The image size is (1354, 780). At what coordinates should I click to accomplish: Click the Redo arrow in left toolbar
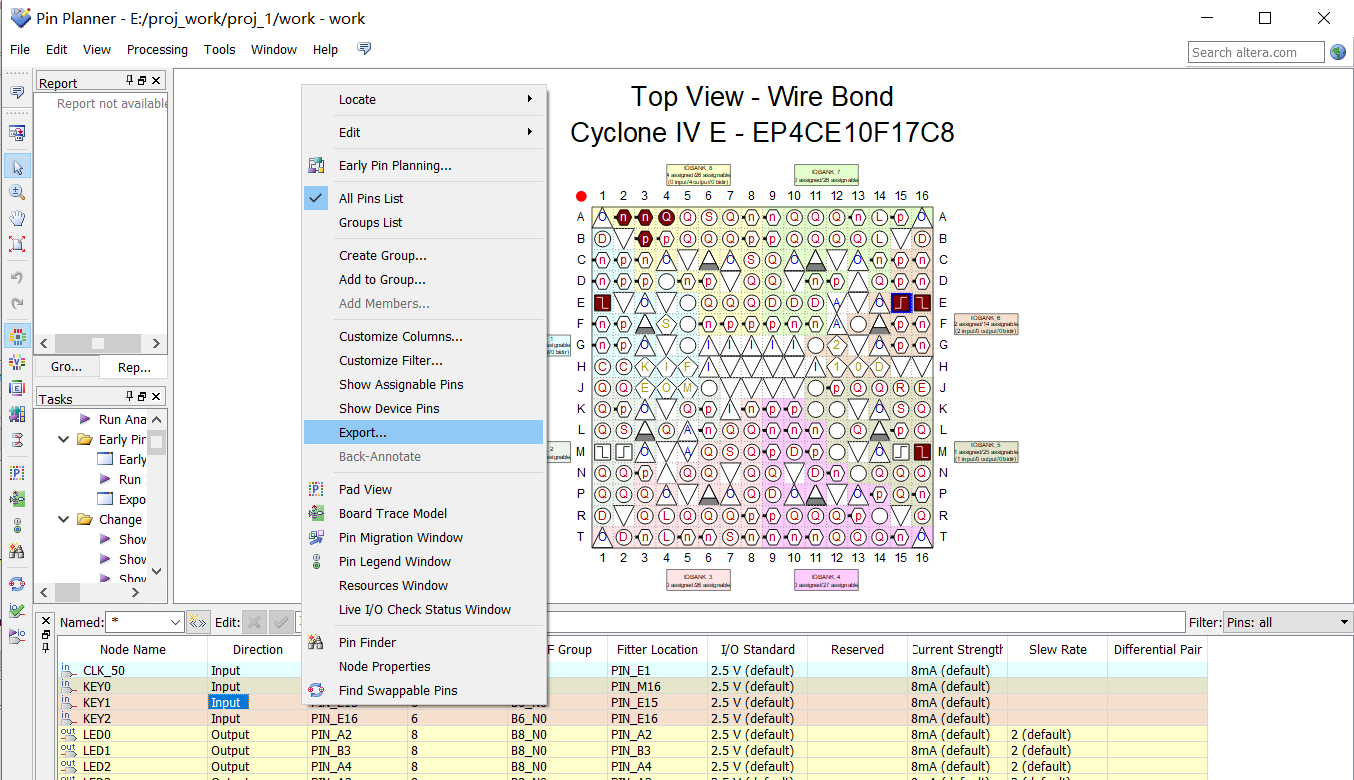17,303
